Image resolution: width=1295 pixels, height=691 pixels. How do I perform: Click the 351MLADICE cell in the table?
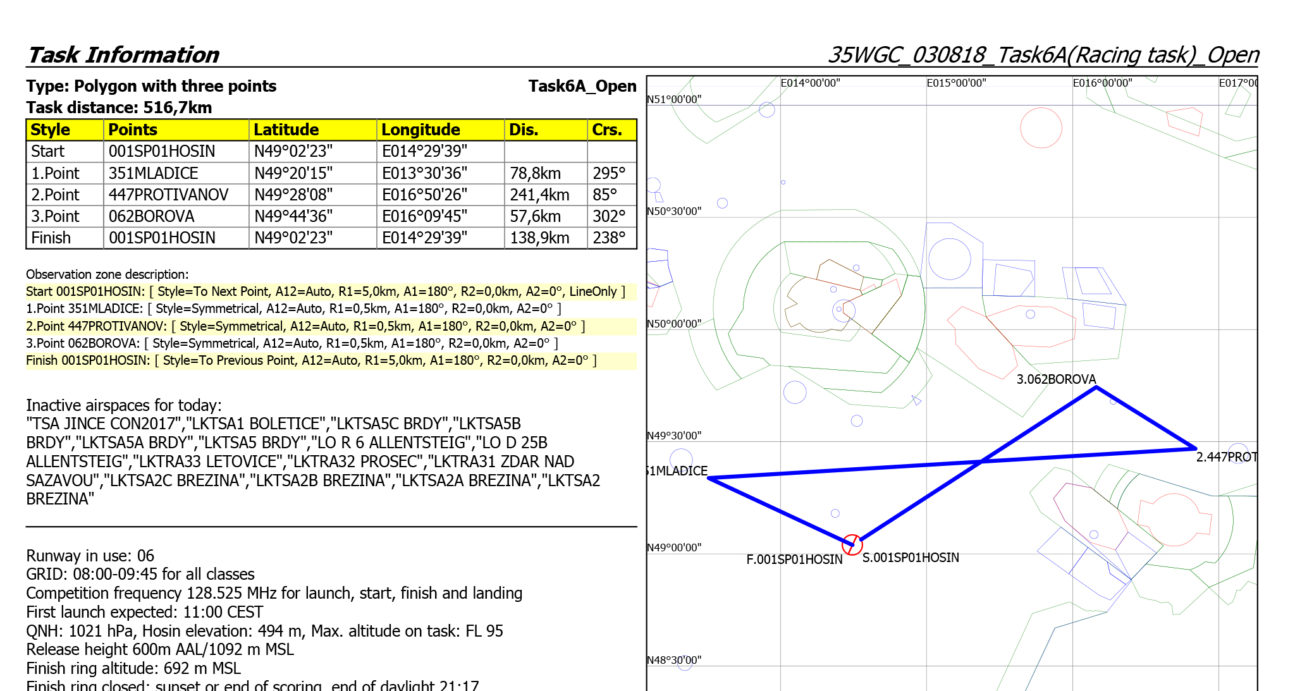tap(154, 173)
